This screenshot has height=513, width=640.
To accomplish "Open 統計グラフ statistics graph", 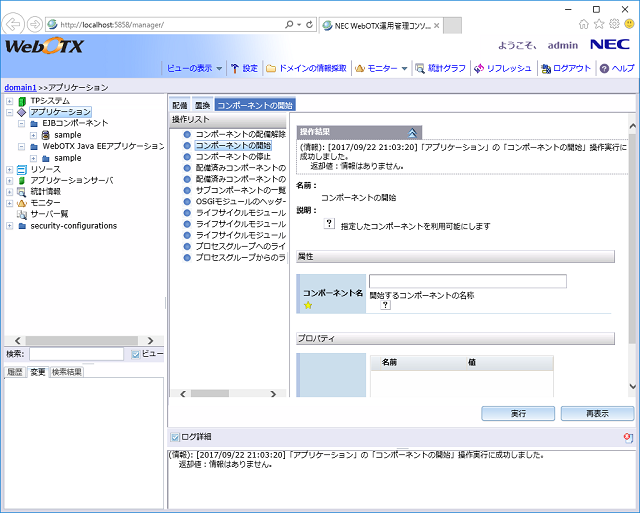I will [x=420, y=68].
